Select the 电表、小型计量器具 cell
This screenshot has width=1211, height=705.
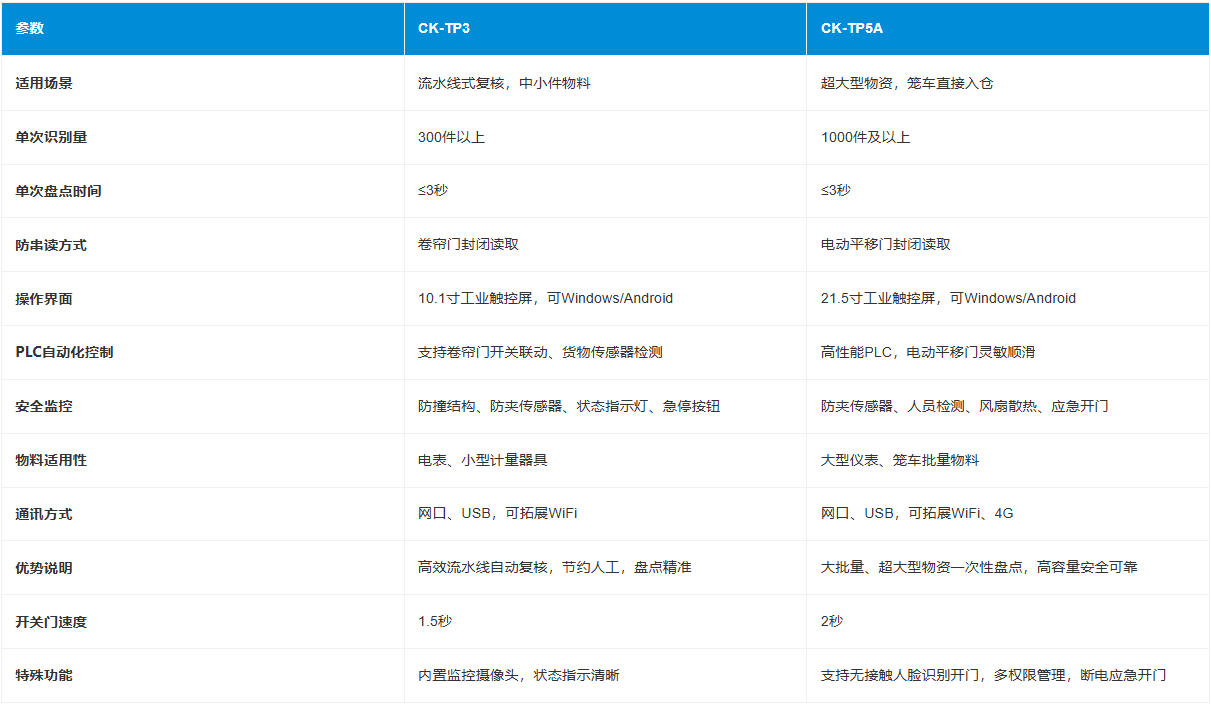pyautogui.click(x=480, y=460)
